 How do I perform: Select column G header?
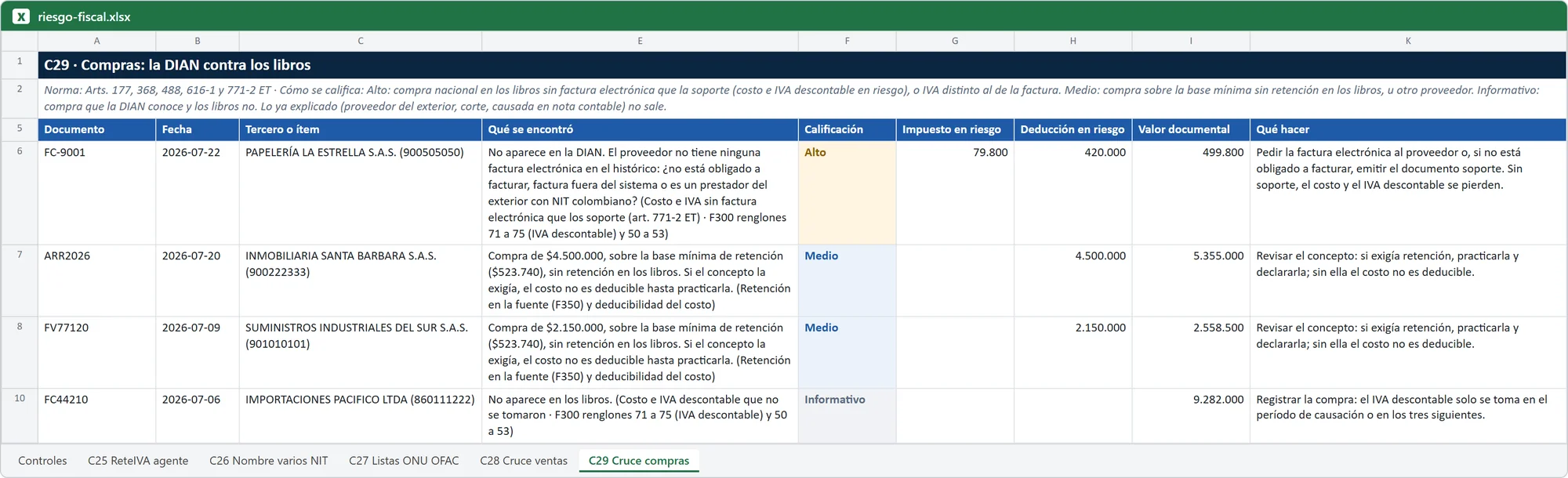tap(955, 41)
